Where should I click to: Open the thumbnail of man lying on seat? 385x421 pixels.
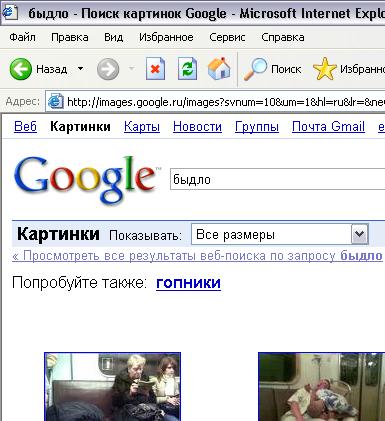pyautogui.click(x=322, y=386)
